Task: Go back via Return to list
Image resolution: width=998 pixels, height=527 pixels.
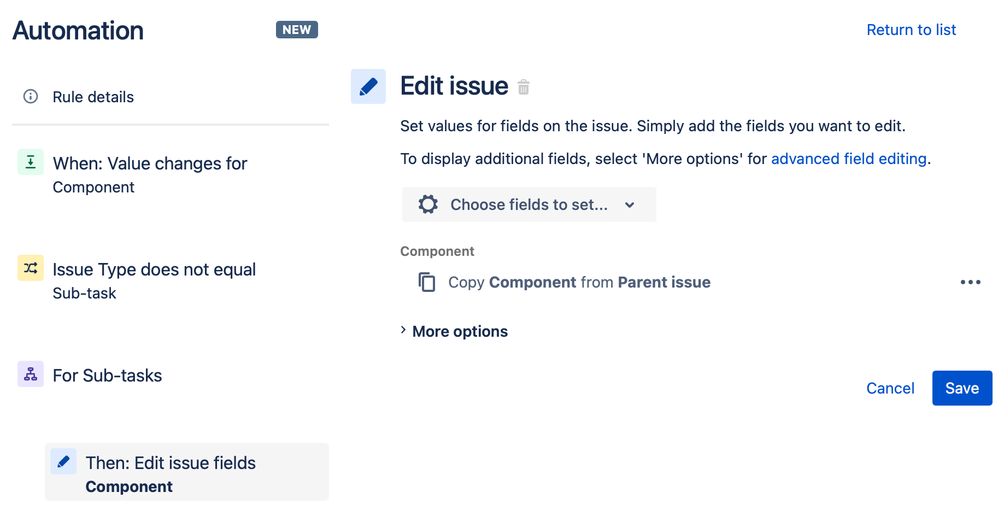Action: coord(910,30)
